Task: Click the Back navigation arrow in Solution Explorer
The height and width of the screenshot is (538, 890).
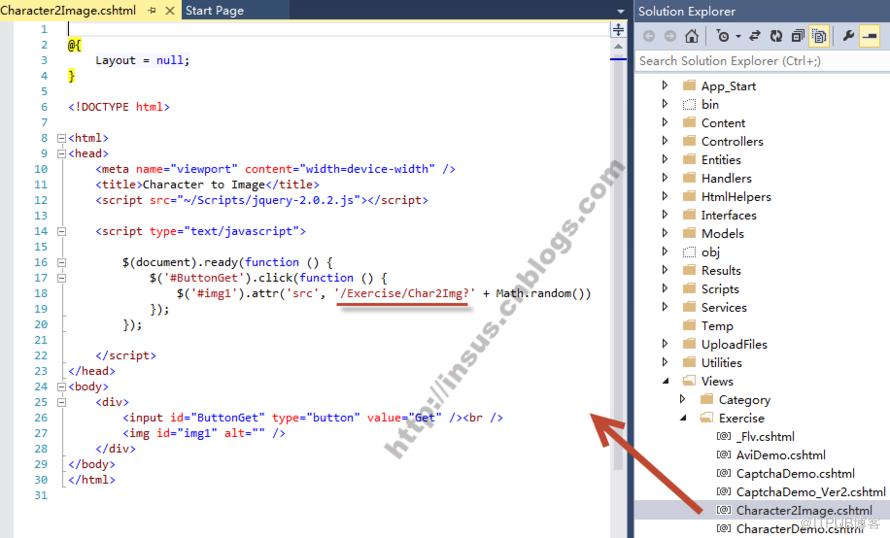Action: tap(649, 36)
